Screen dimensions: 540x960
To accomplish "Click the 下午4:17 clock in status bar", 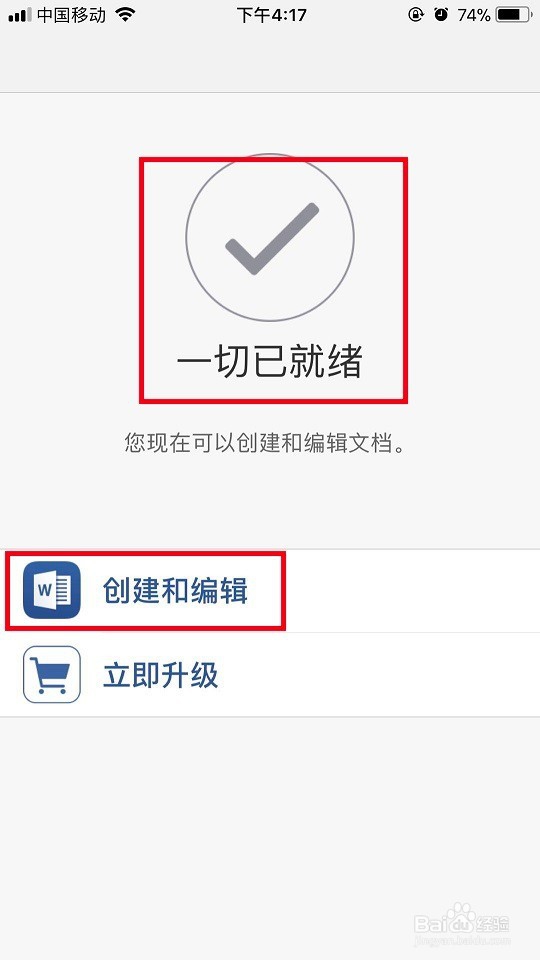I will pyautogui.click(x=271, y=15).
